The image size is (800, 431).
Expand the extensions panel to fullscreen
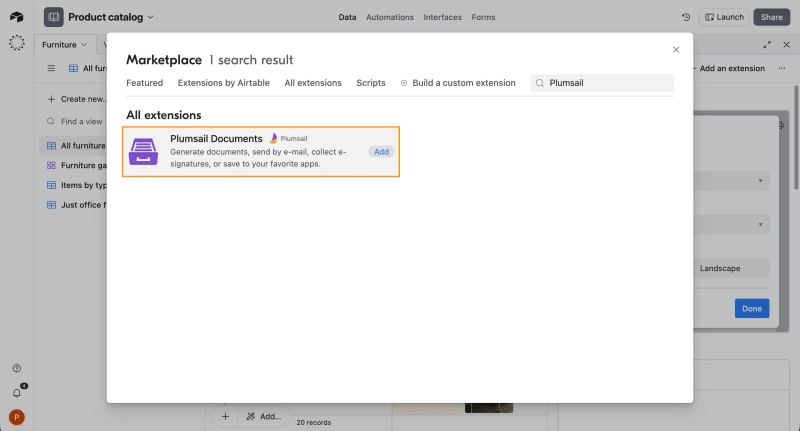click(767, 45)
